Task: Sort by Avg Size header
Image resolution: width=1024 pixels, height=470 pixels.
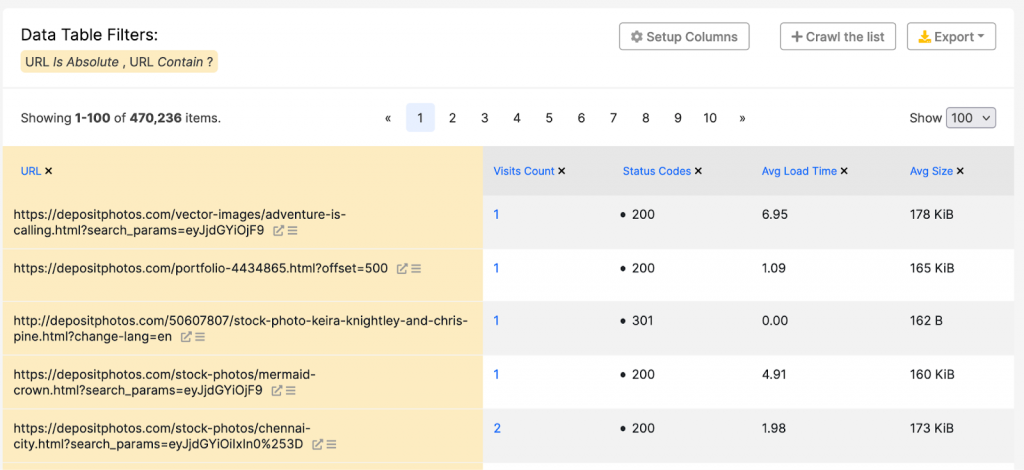Action: coord(931,171)
